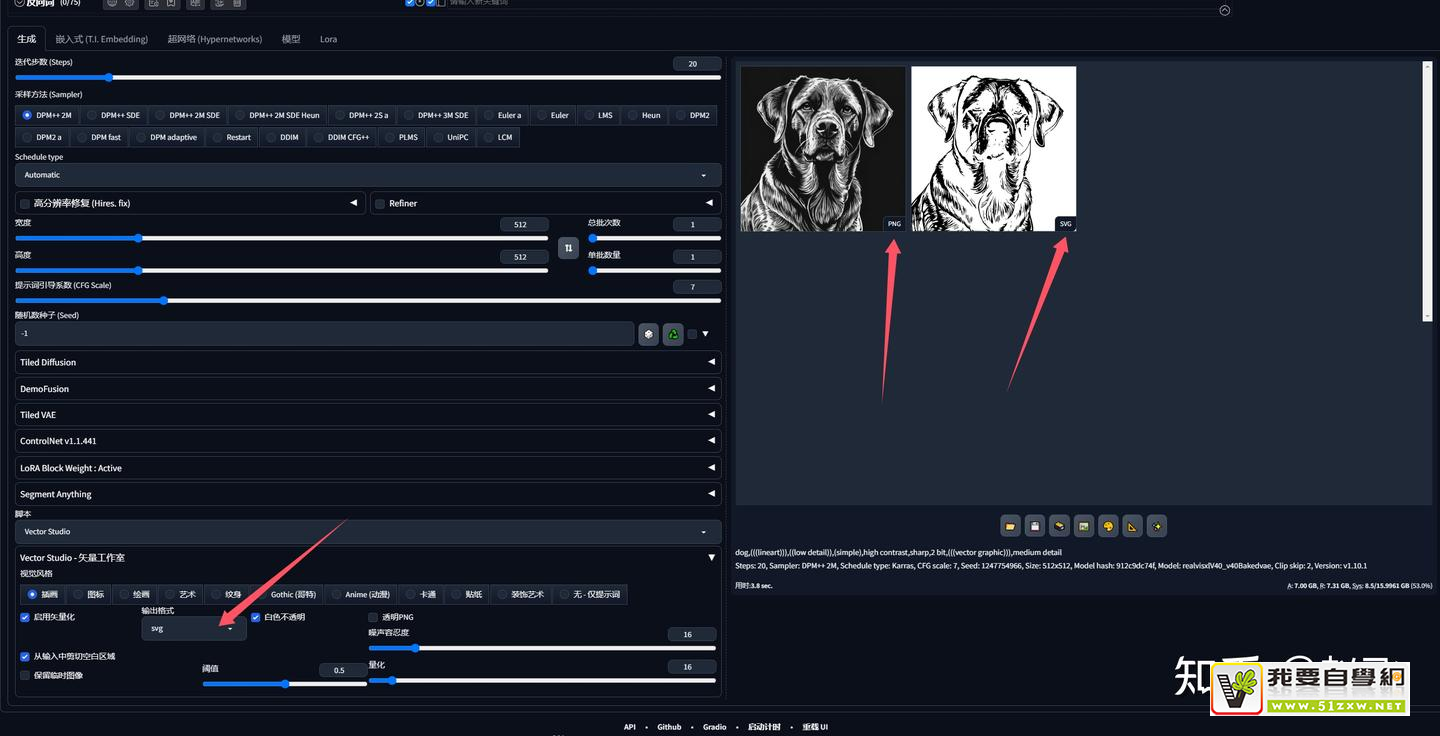
Task: Expand the ControlNet v1.1.441 section
Action: [x=367, y=441]
